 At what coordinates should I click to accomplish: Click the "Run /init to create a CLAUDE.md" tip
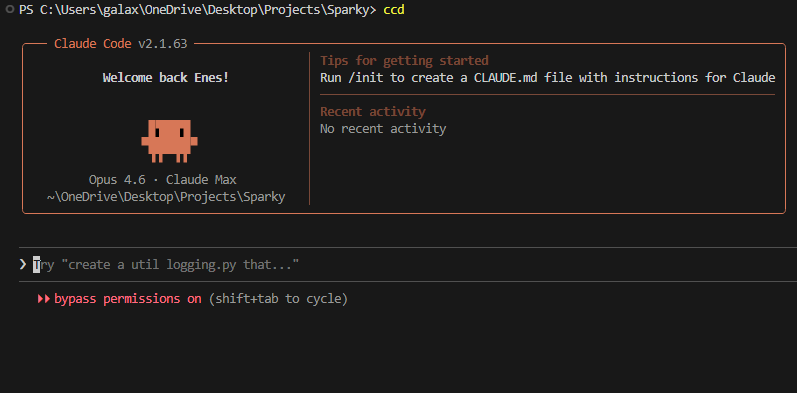click(547, 78)
